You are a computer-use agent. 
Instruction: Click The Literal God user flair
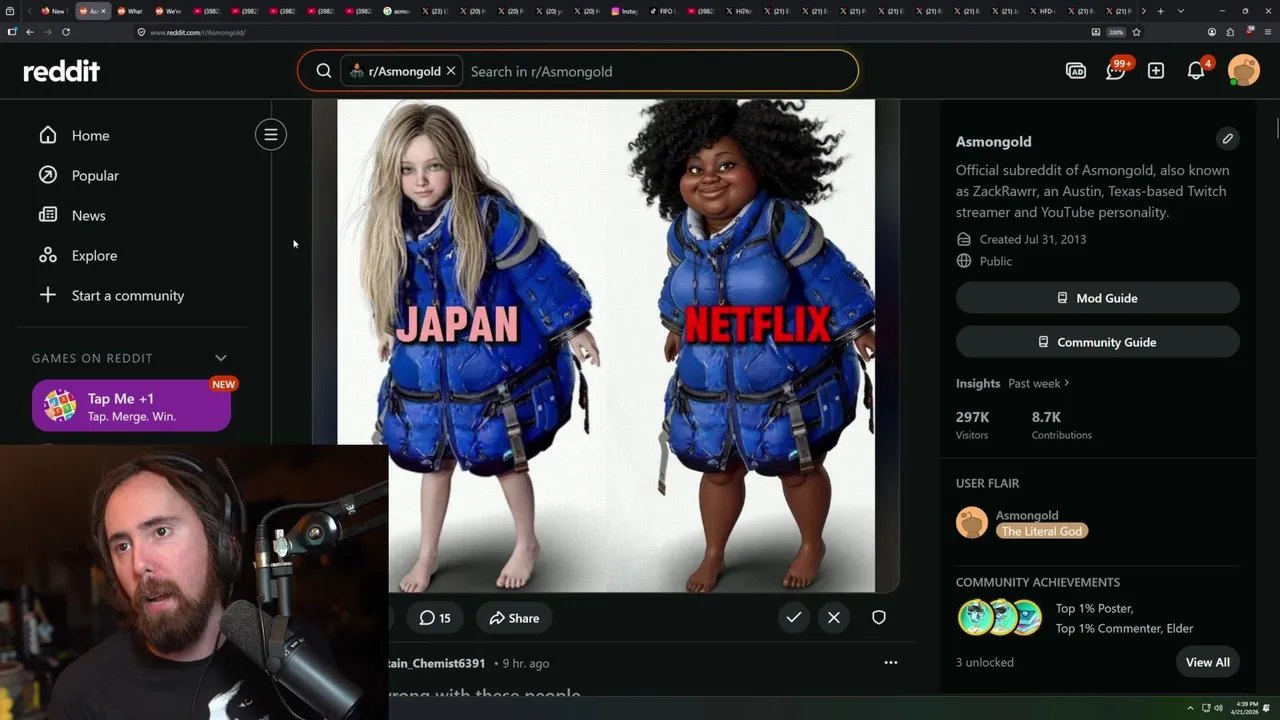1042,531
